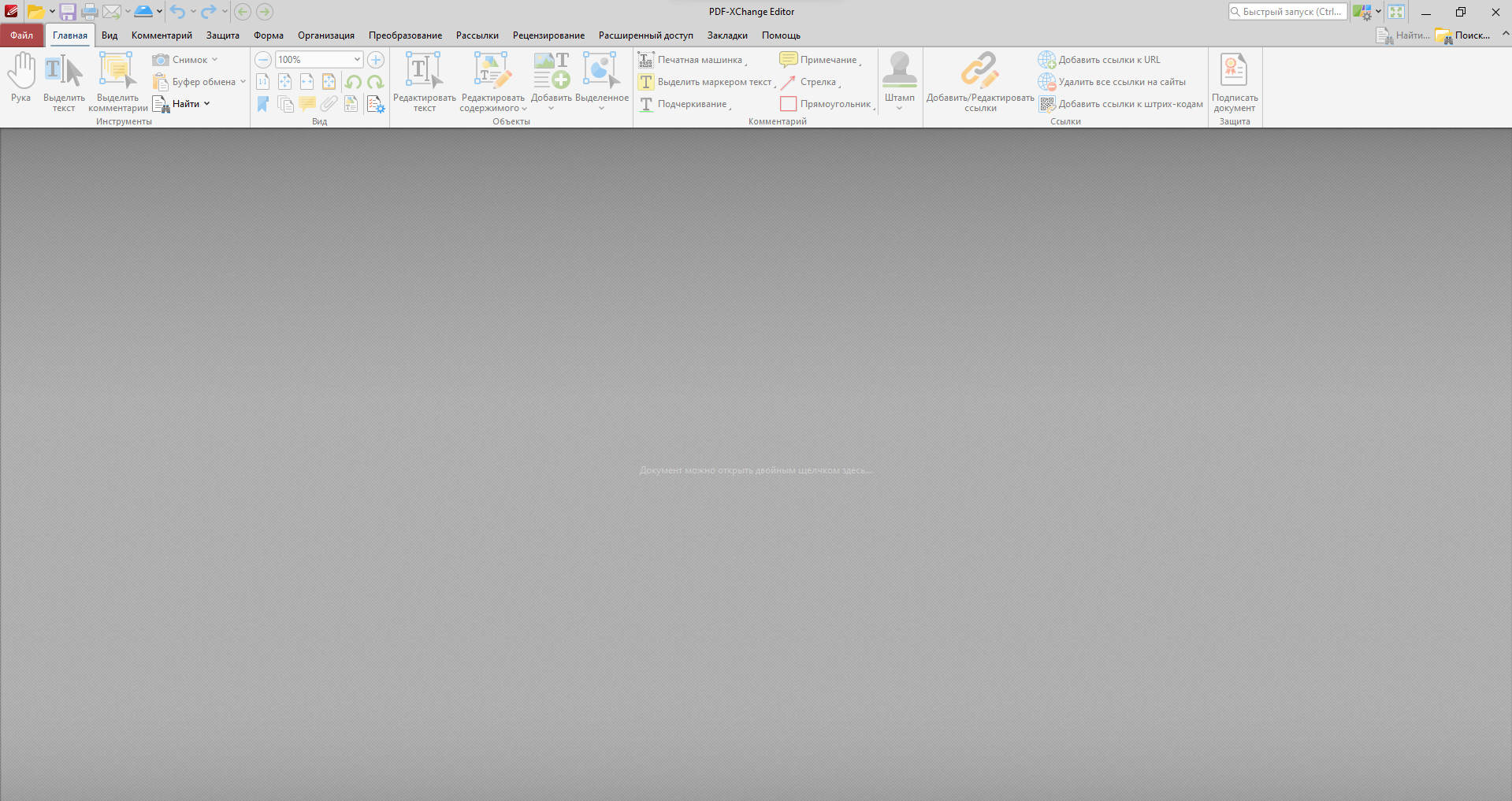This screenshot has width=1512, height=801.
Task: Click the Fit Page icon
Action: pos(285,82)
